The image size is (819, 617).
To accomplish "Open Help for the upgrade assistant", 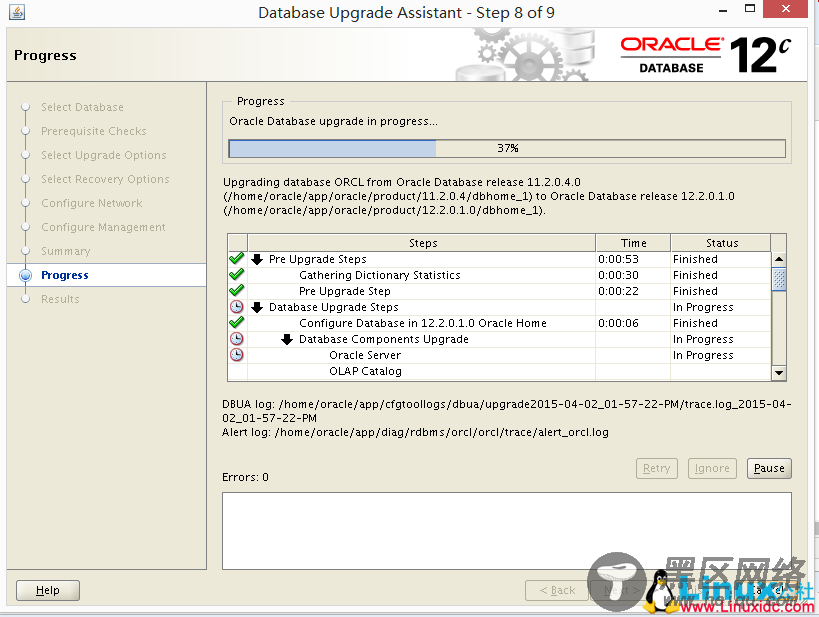I will point(48,590).
